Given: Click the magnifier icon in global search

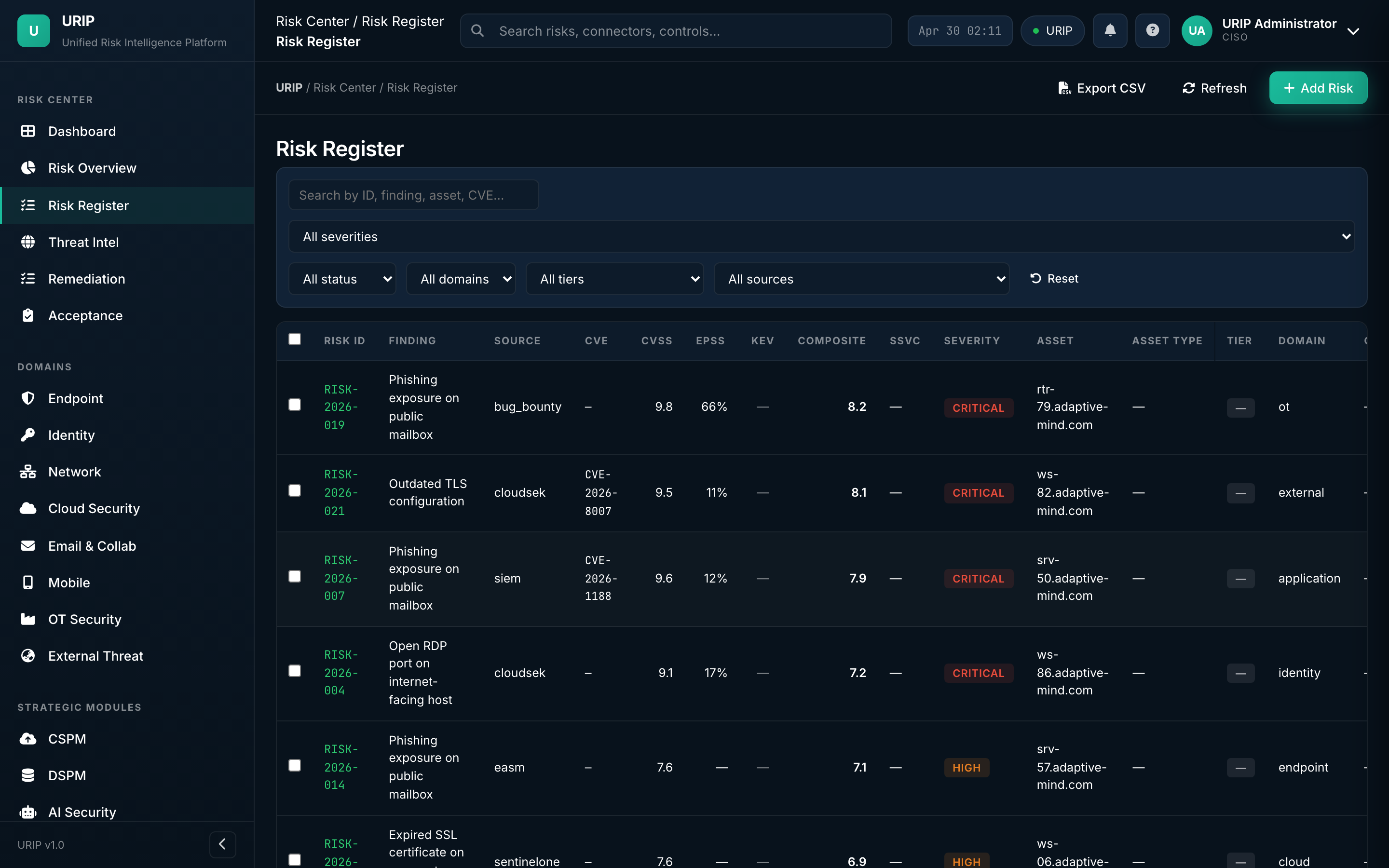Looking at the screenshot, I should click(x=477, y=31).
